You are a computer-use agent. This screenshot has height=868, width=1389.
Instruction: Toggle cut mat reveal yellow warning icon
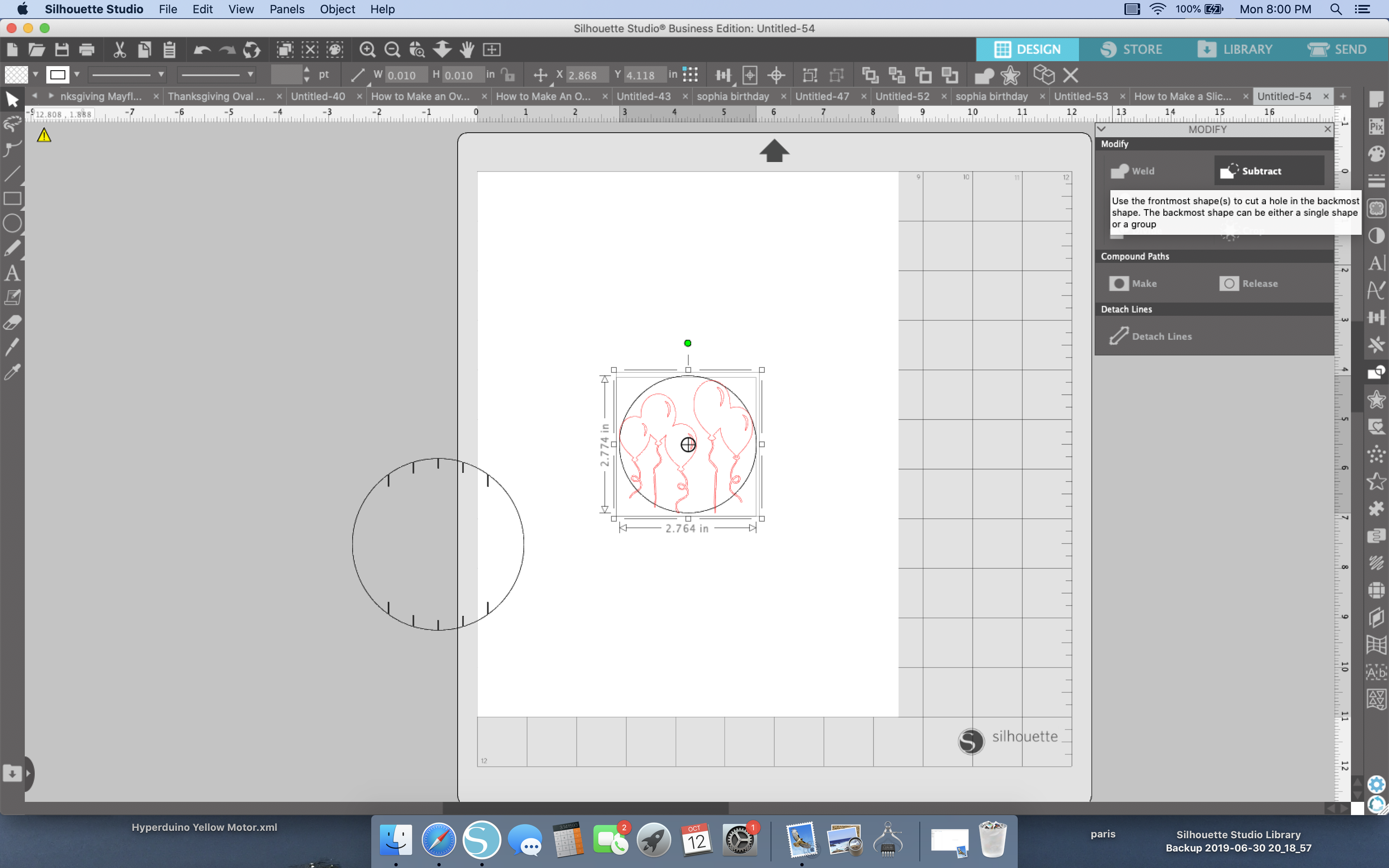click(44, 136)
